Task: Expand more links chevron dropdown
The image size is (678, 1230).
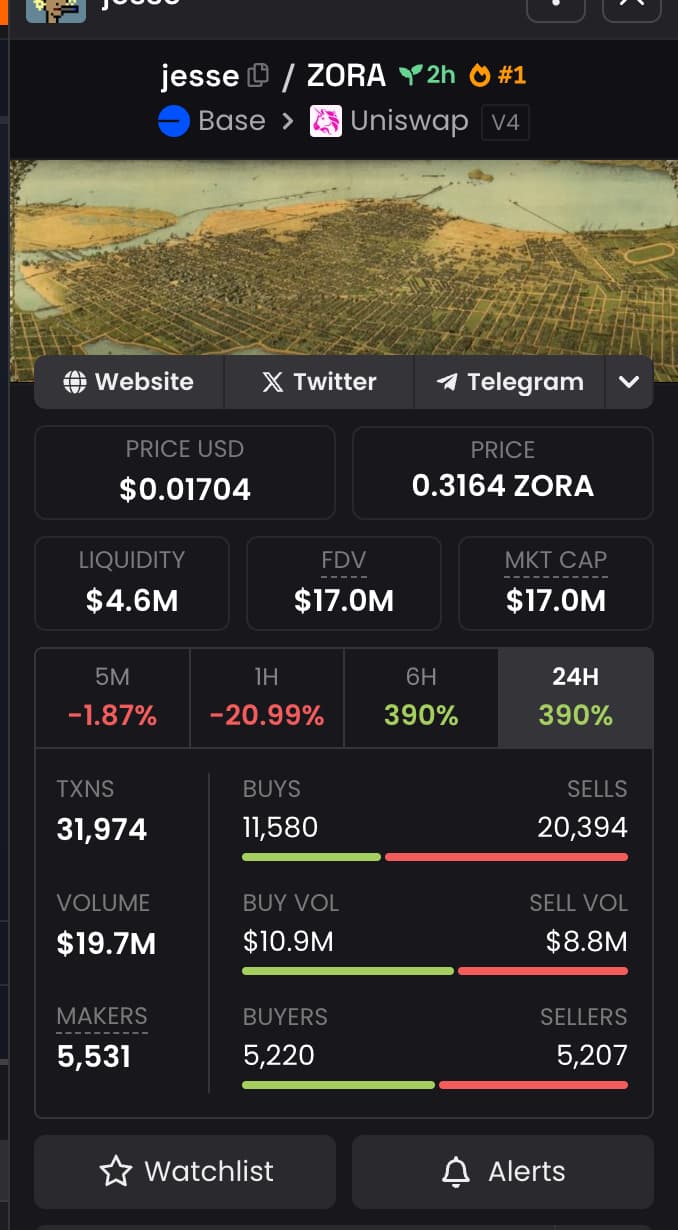Action: point(629,382)
